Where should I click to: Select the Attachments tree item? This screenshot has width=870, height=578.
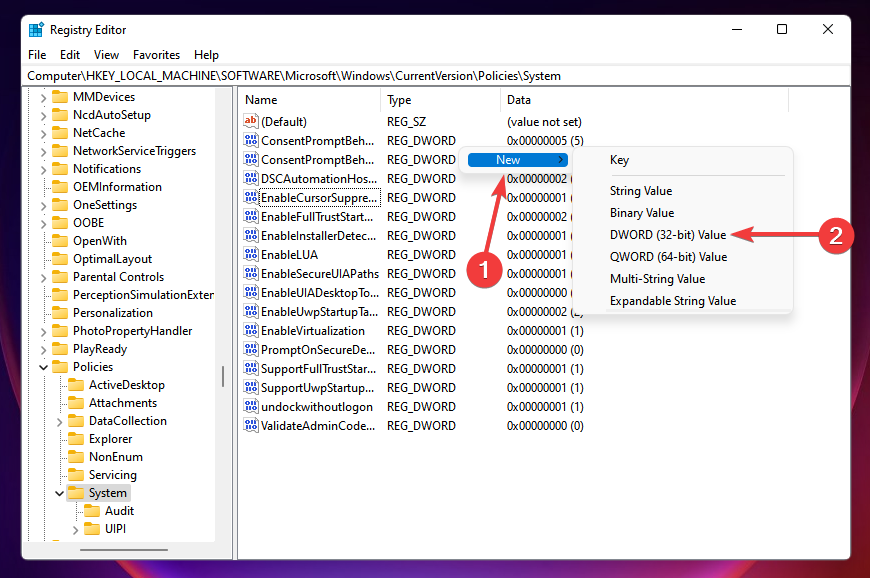tap(123, 403)
